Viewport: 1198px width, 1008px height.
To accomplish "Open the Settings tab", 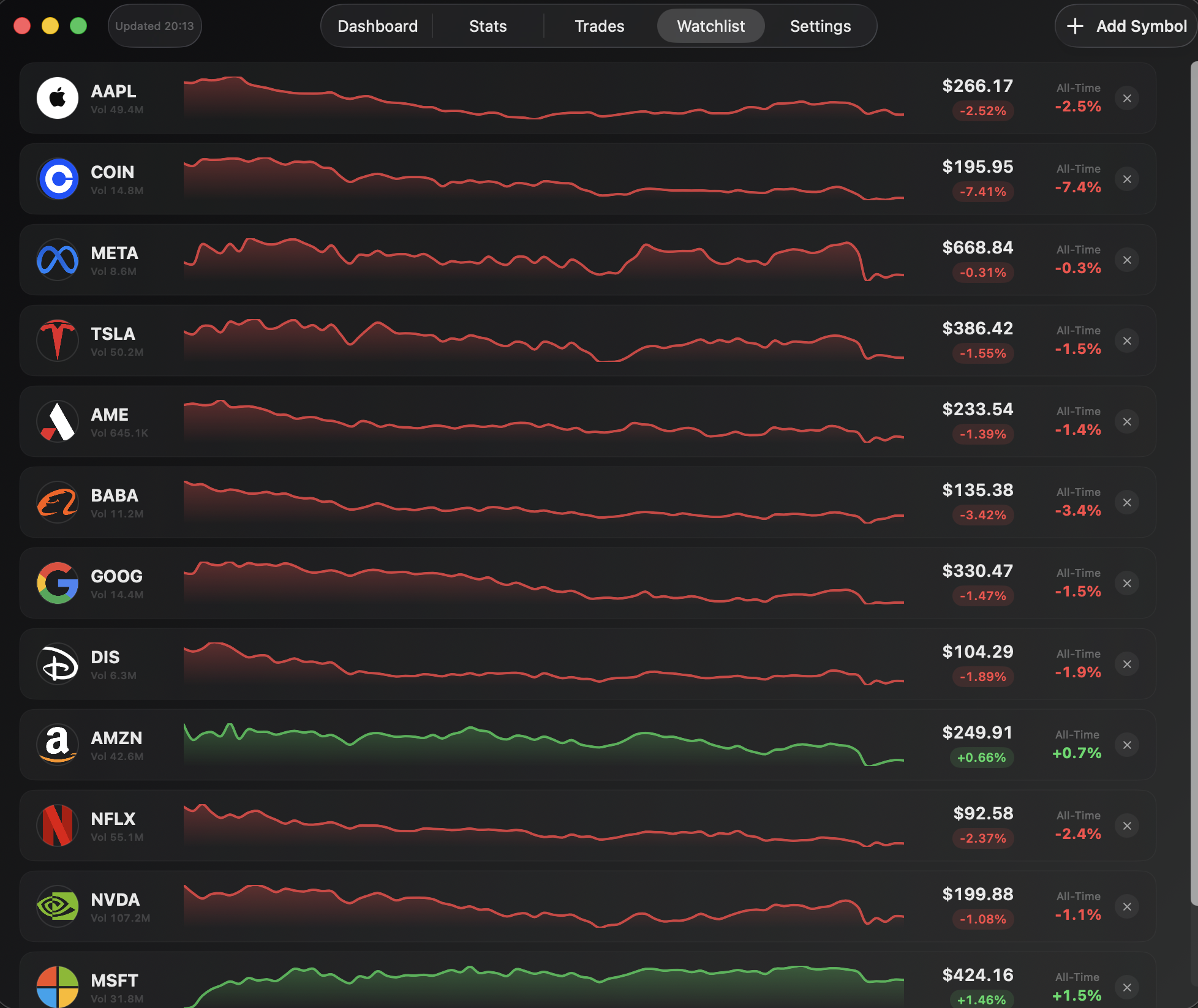I will click(x=820, y=26).
